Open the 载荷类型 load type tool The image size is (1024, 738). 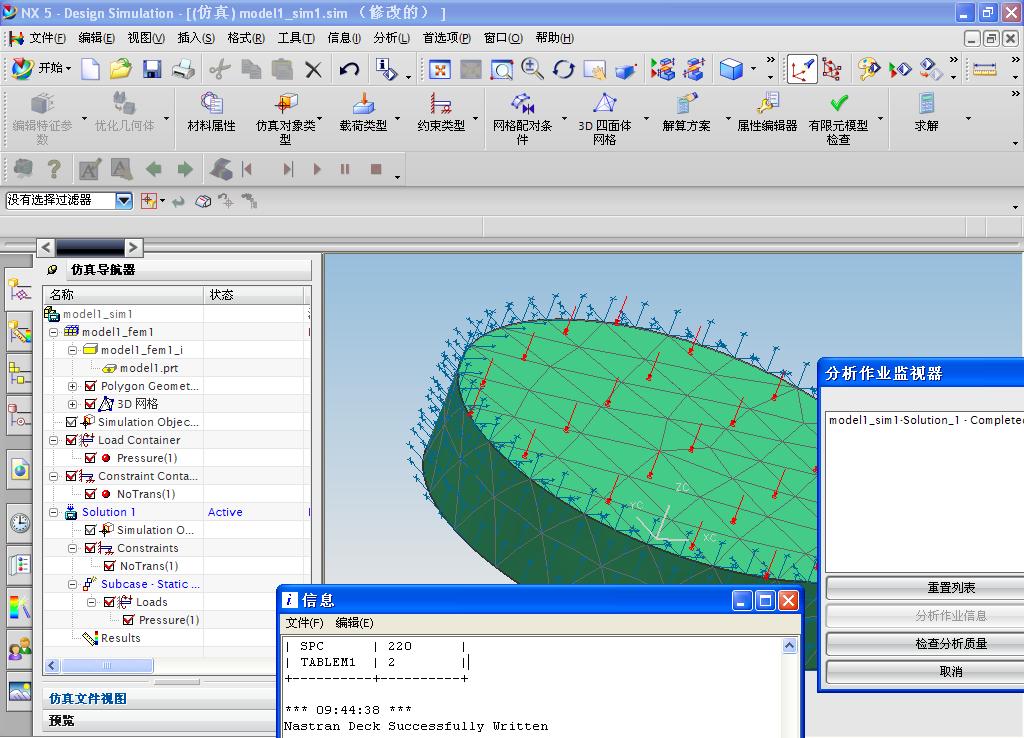click(363, 104)
